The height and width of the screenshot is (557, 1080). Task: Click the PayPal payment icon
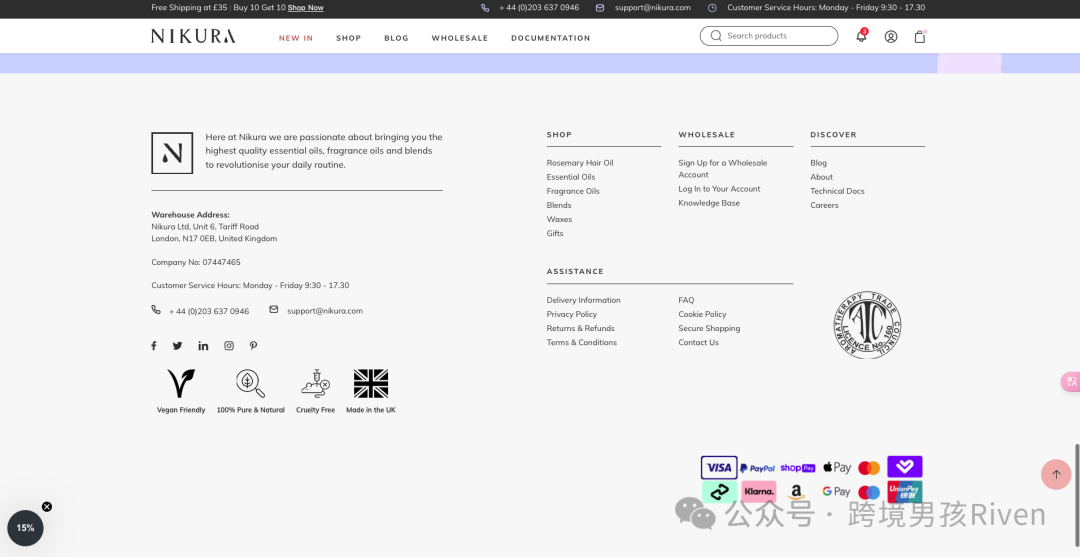[758, 468]
